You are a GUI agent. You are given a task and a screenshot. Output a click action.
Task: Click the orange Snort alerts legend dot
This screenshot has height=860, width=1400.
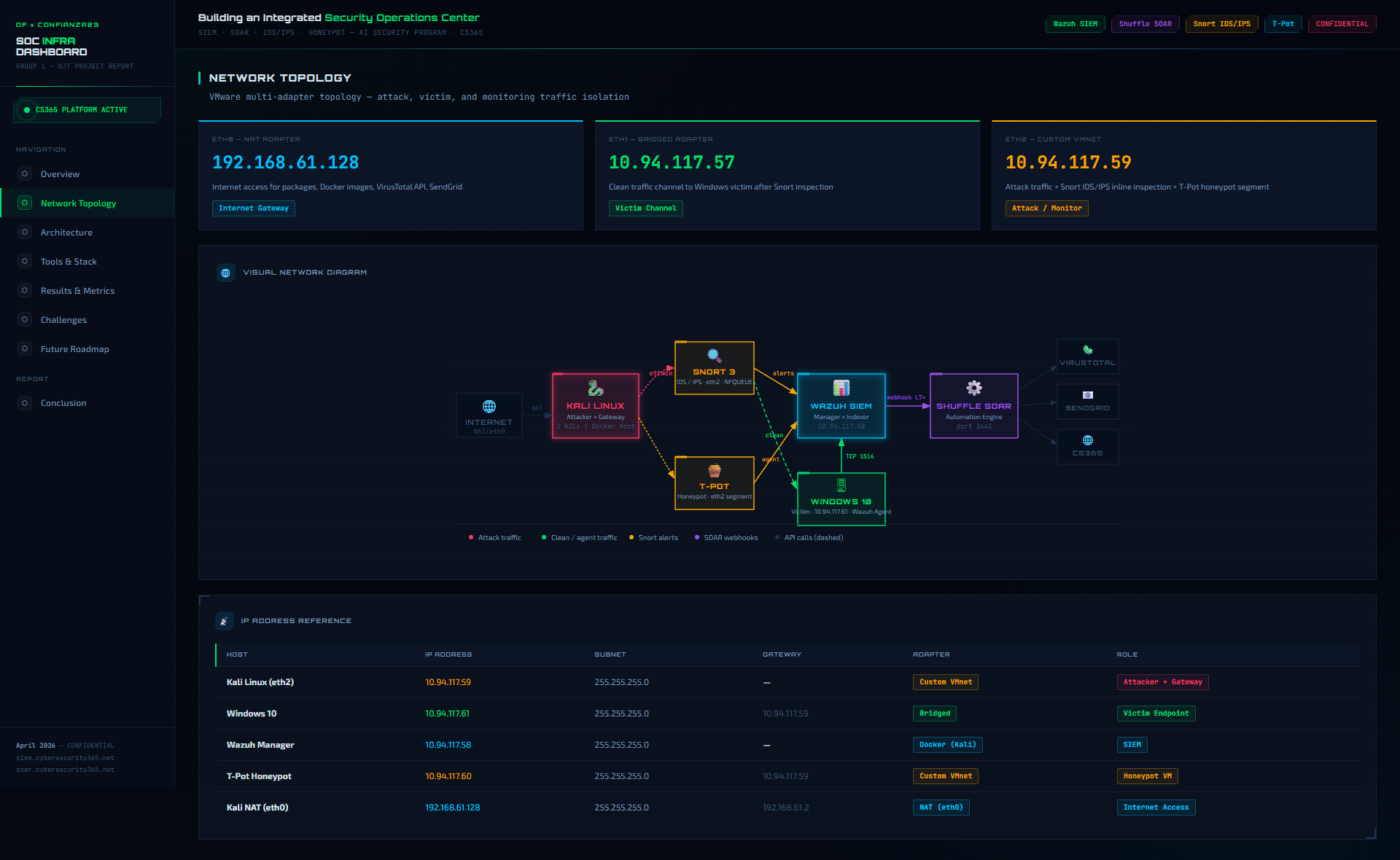[x=631, y=538]
